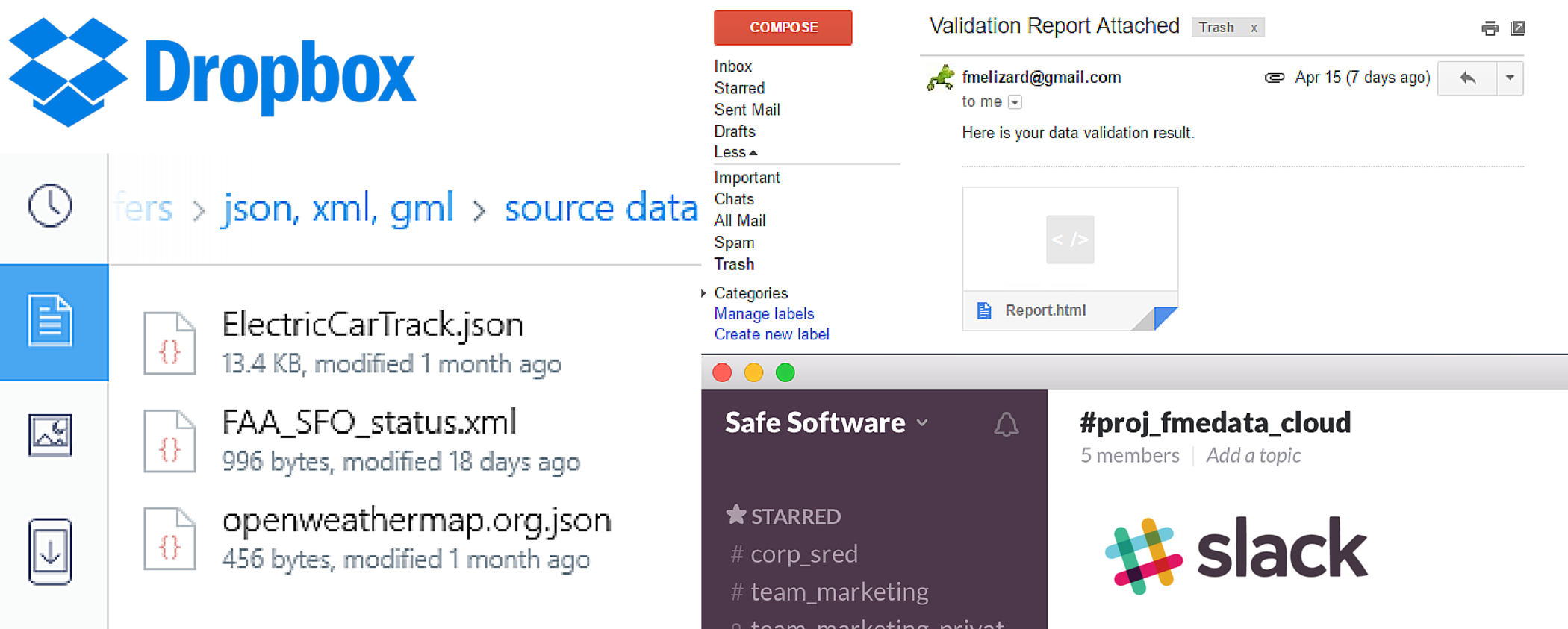Screen dimensions: 1568x629
Task: Click 'Add a topic' in Slack
Action: point(1254,455)
